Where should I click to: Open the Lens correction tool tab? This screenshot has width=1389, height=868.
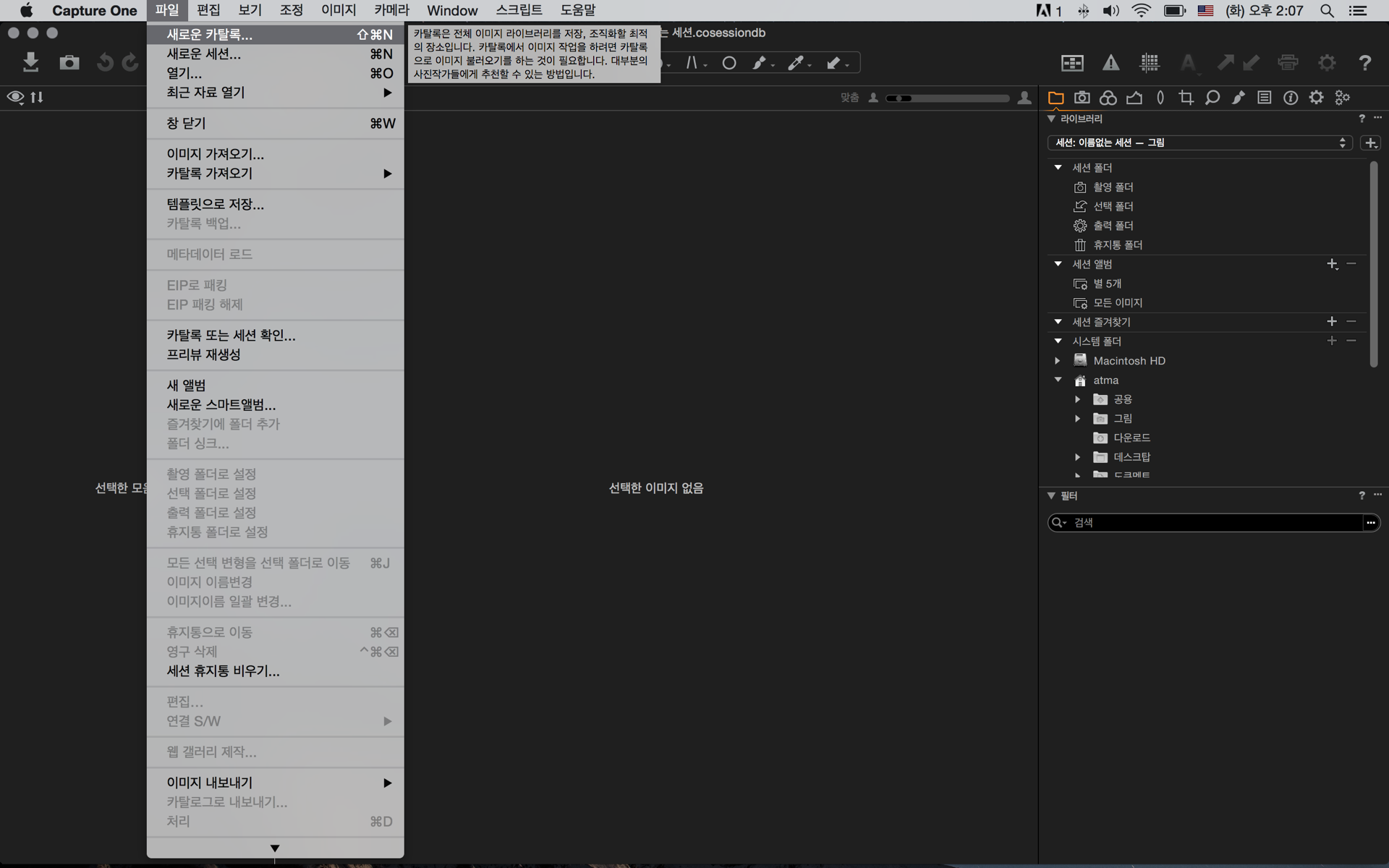coord(1160,98)
